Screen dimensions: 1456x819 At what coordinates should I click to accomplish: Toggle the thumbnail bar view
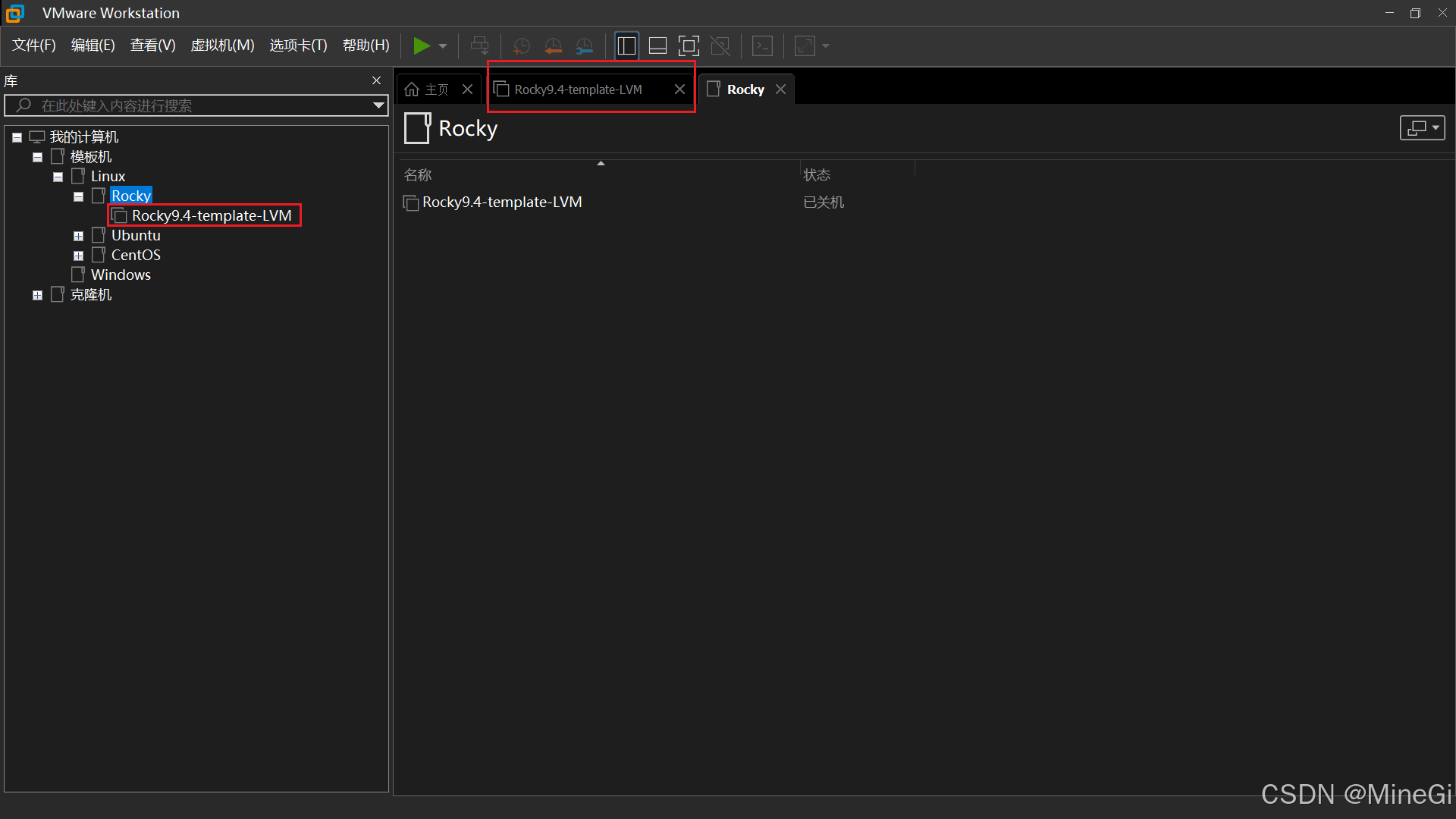[657, 46]
